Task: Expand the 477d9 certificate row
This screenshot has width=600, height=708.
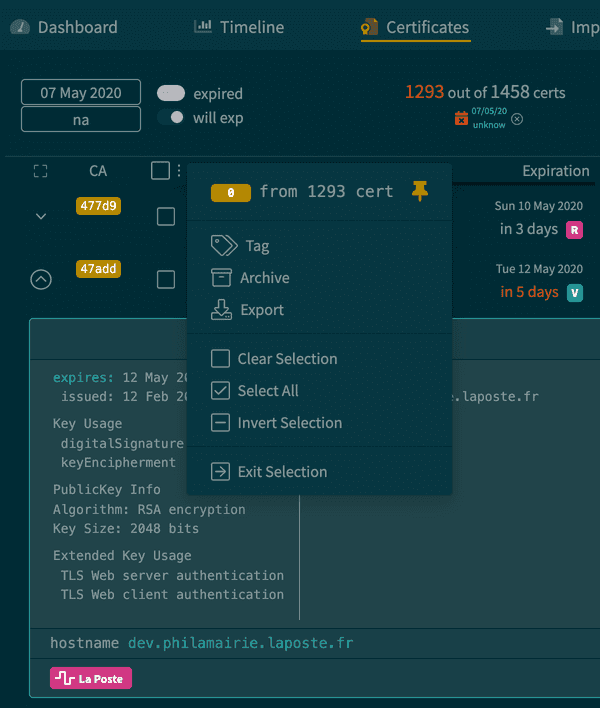Action: click(41, 216)
